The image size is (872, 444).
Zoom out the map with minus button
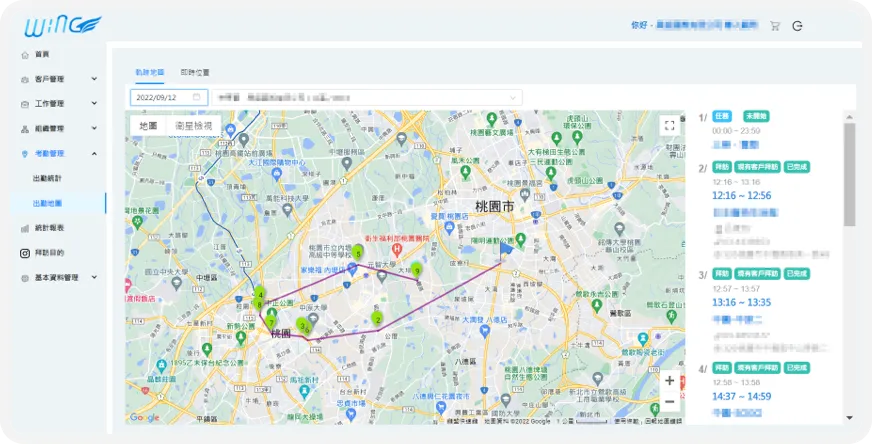[670, 402]
